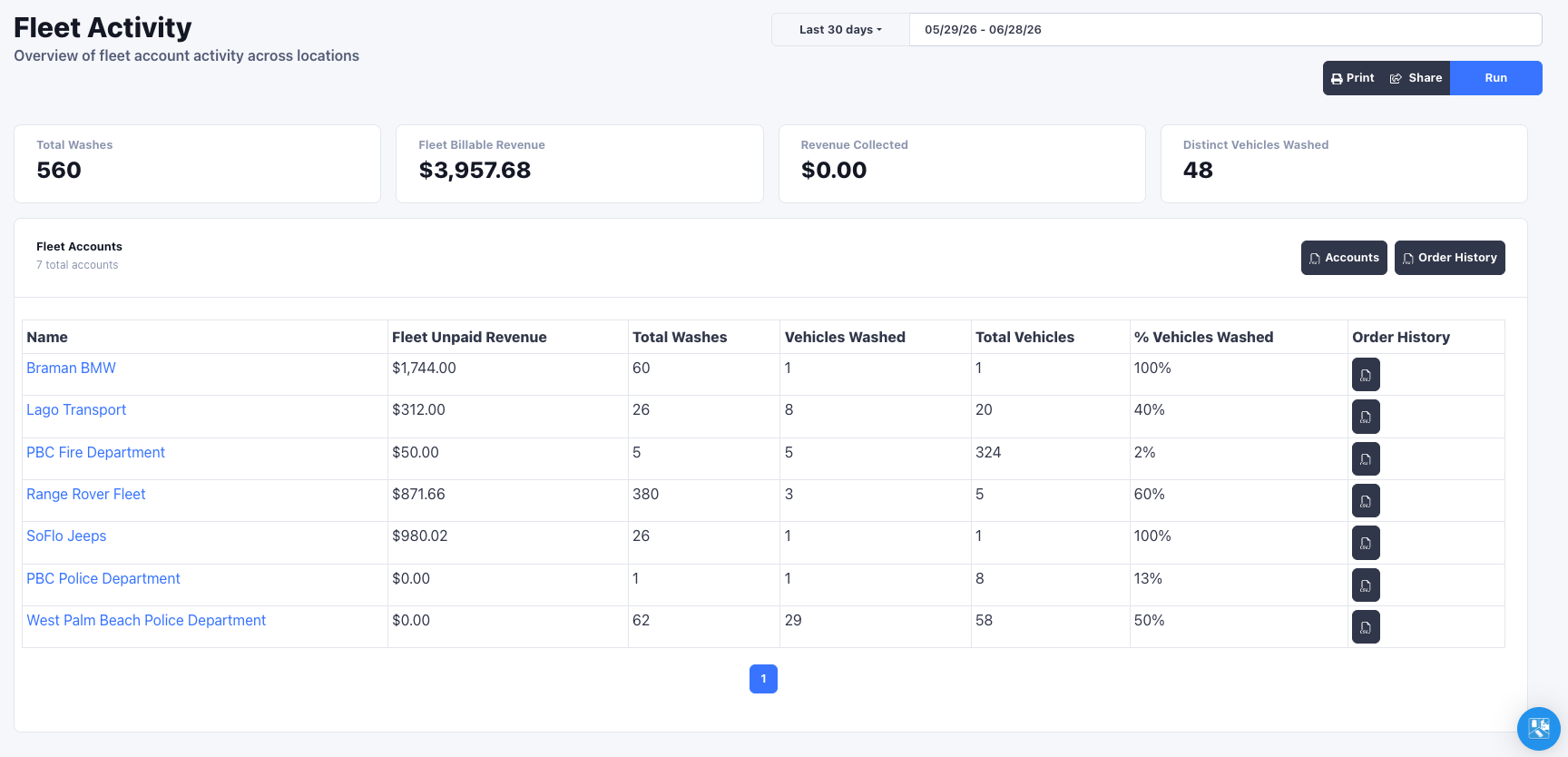Click the Total Washes 560 summary card
The image size is (1568, 757).
pyautogui.click(x=197, y=163)
